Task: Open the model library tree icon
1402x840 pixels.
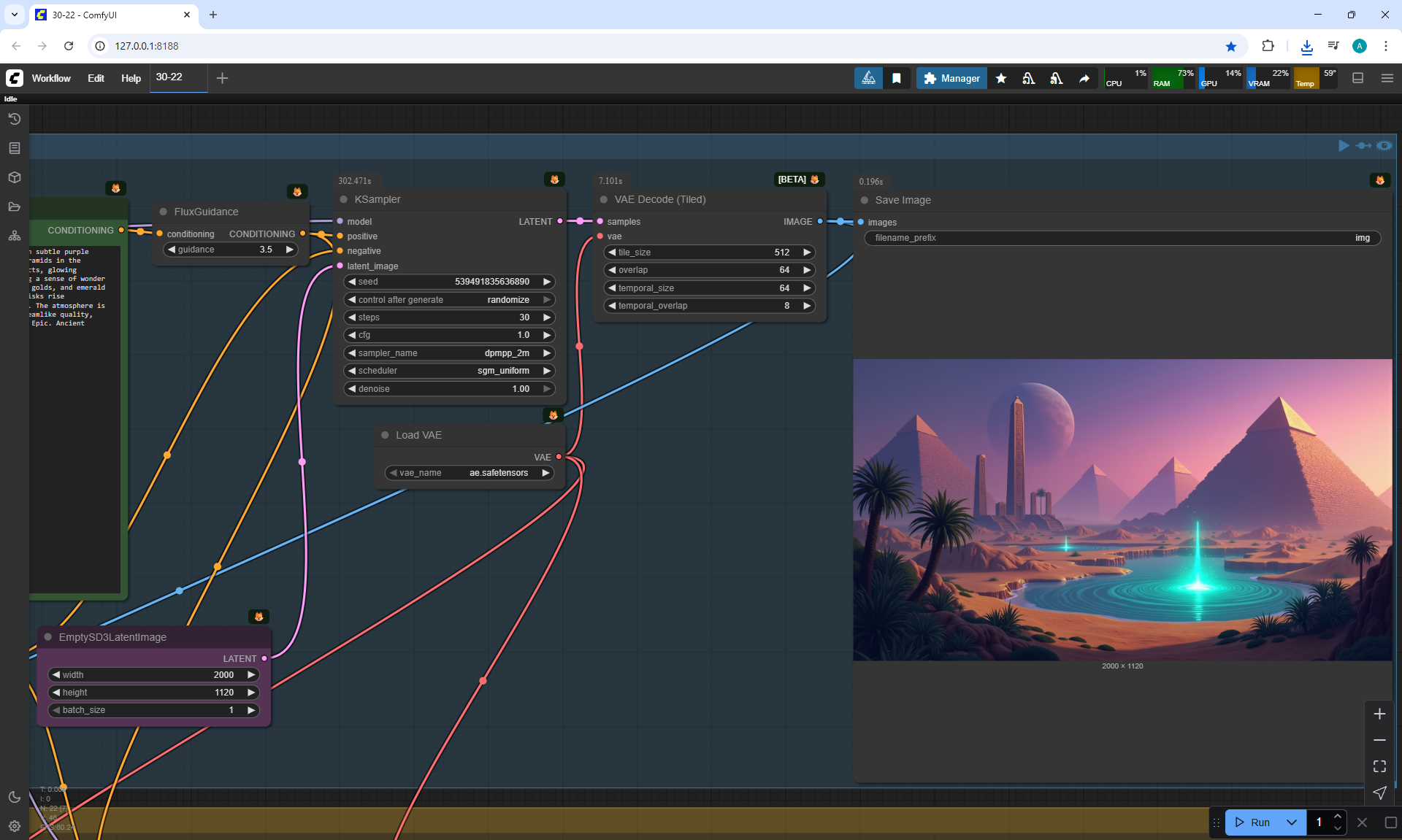Action: [x=15, y=236]
